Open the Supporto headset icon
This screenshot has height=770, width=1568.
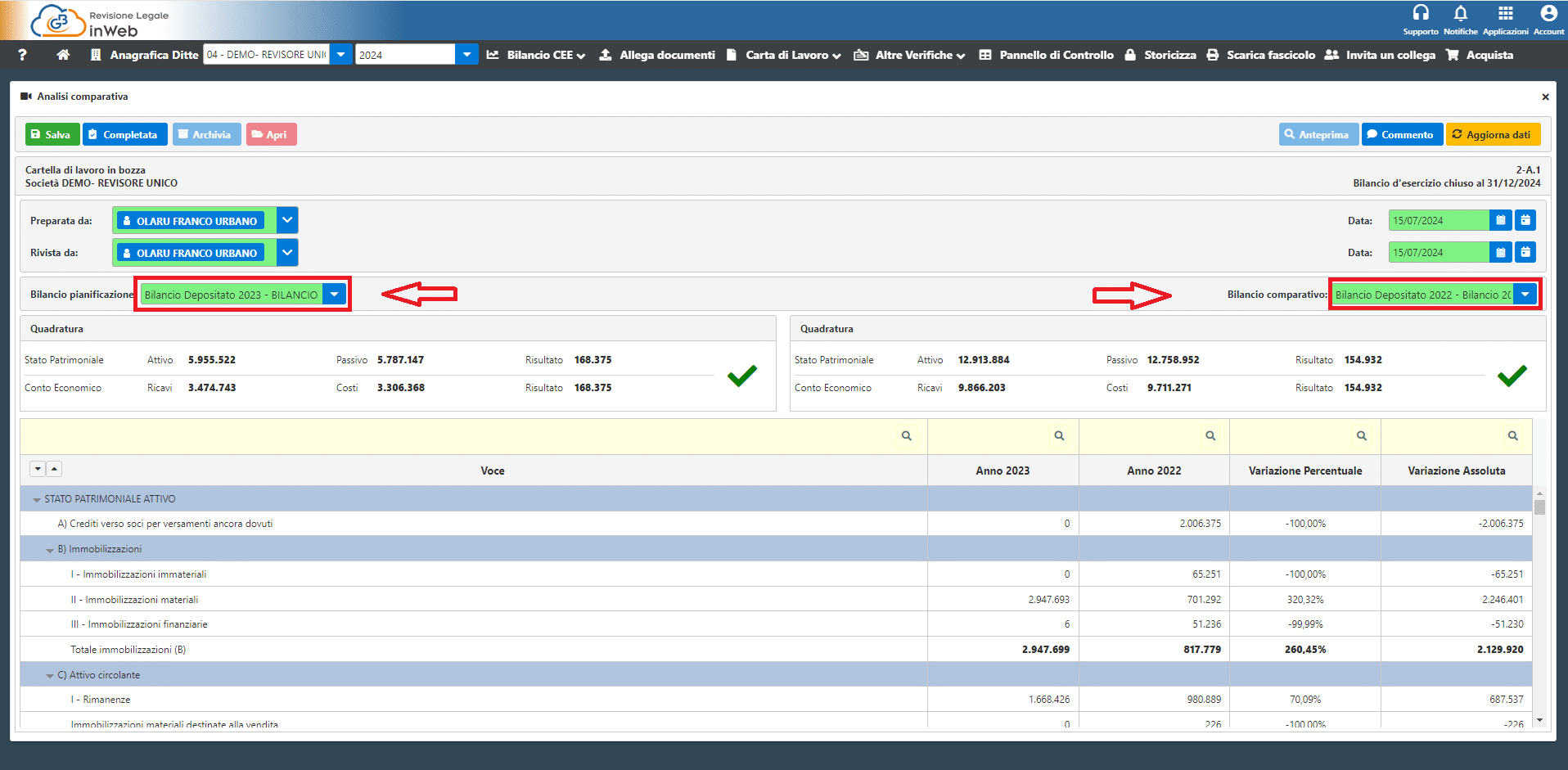click(1421, 13)
